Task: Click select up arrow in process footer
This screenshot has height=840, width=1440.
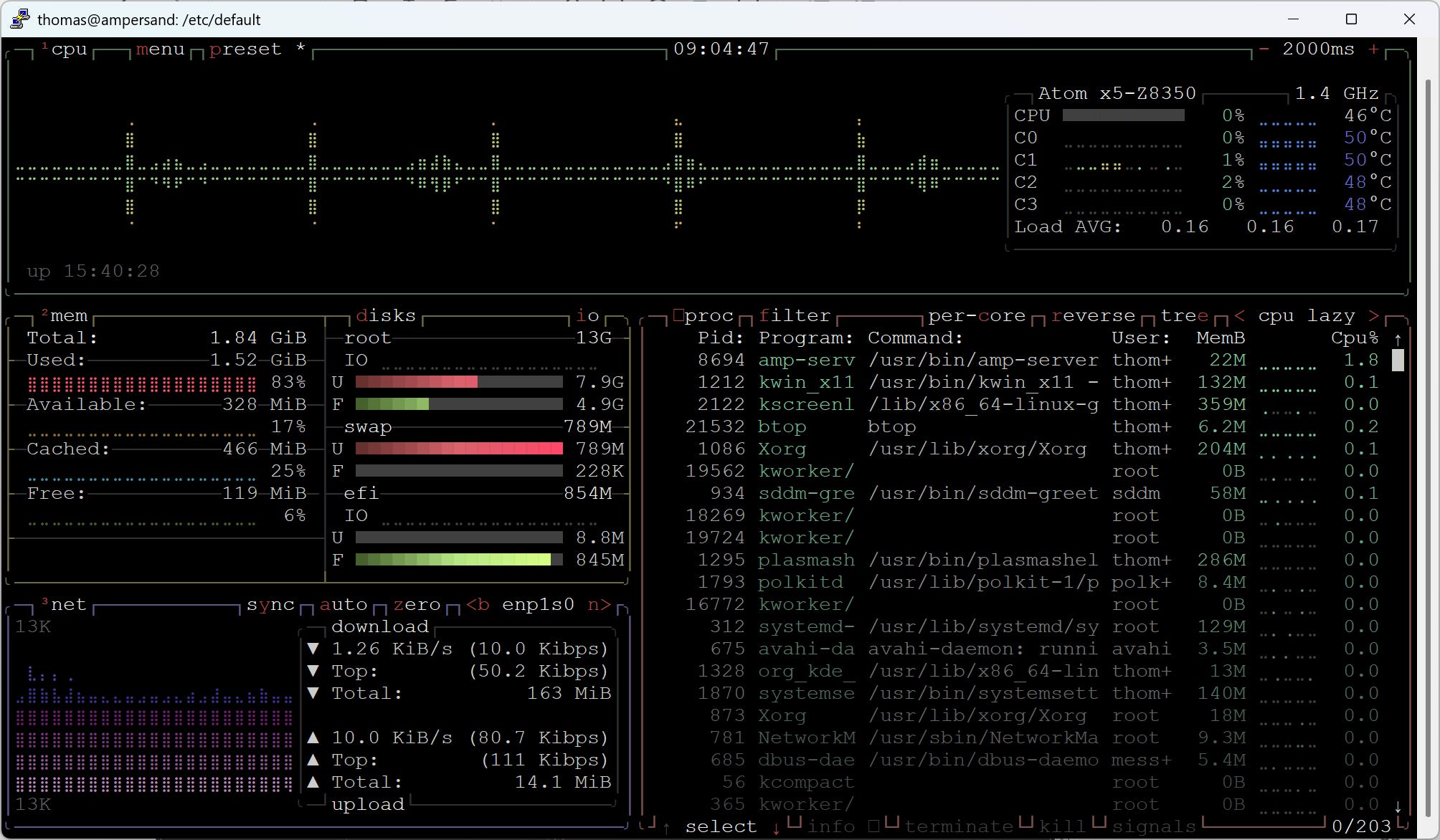Action: [667, 827]
